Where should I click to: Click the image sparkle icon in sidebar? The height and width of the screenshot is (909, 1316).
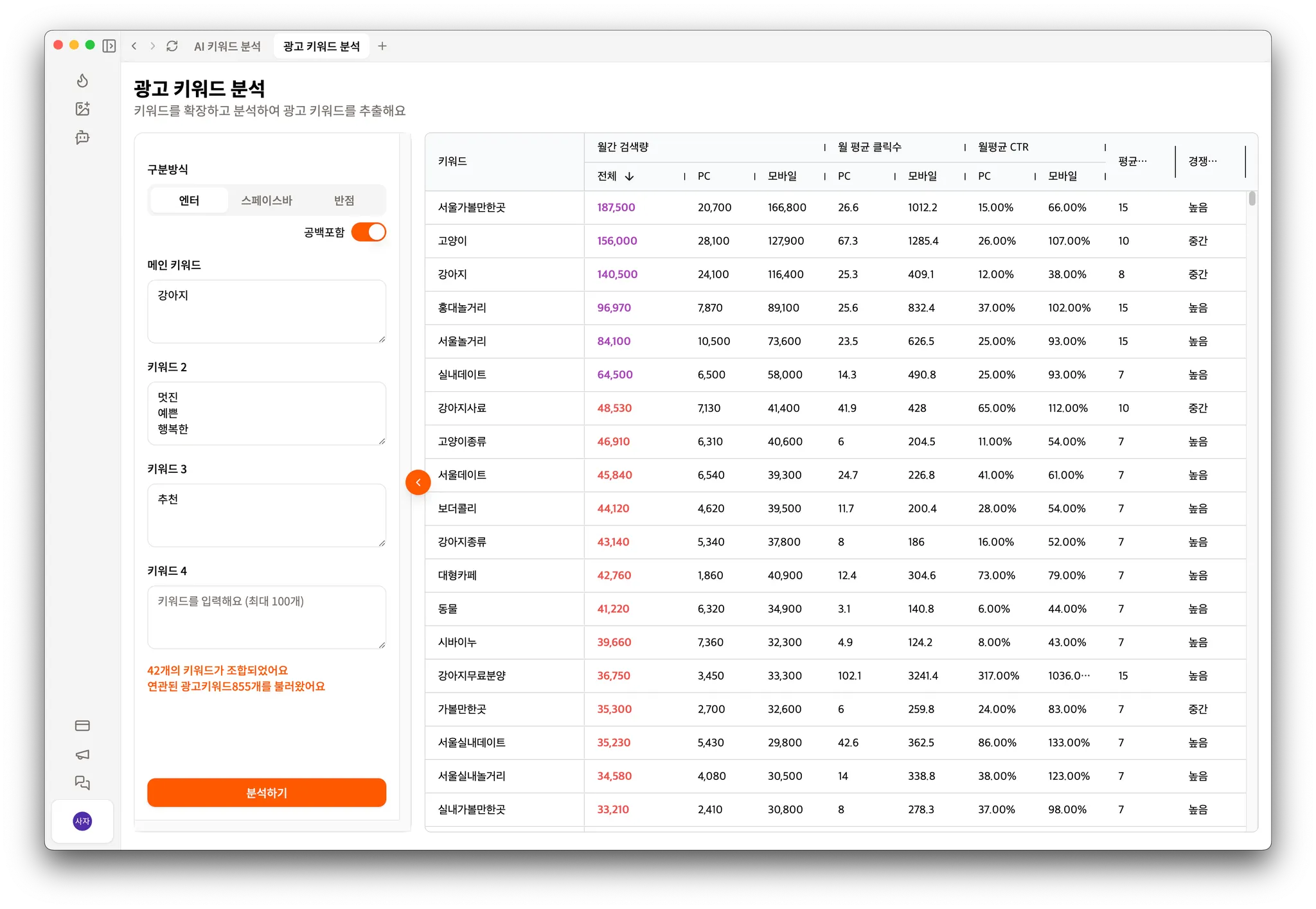[x=82, y=109]
